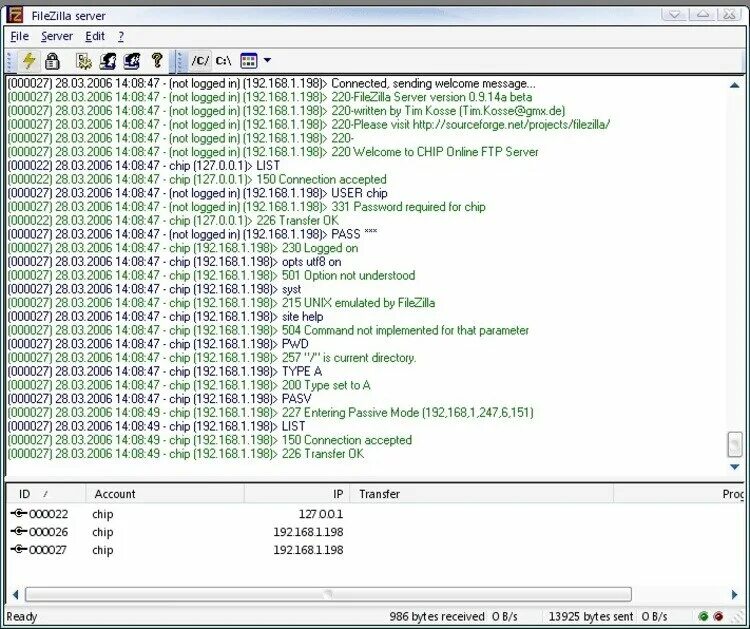
Task: Open the File menu
Action: click(x=20, y=36)
